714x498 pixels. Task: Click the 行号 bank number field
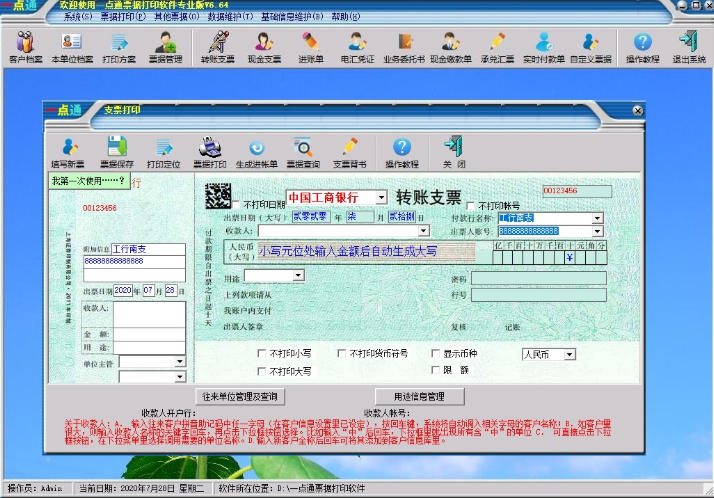pos(539,295)
